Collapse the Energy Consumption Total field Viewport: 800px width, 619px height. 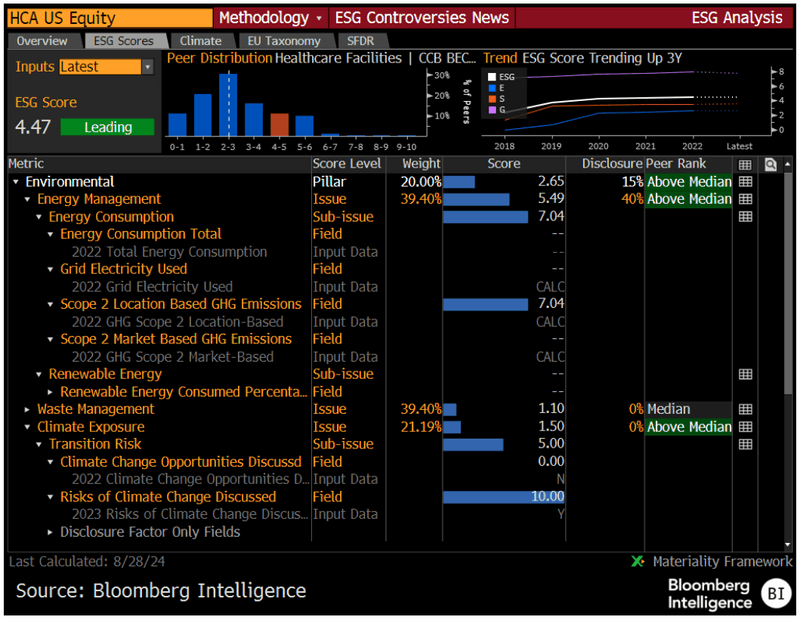point(51,234)
